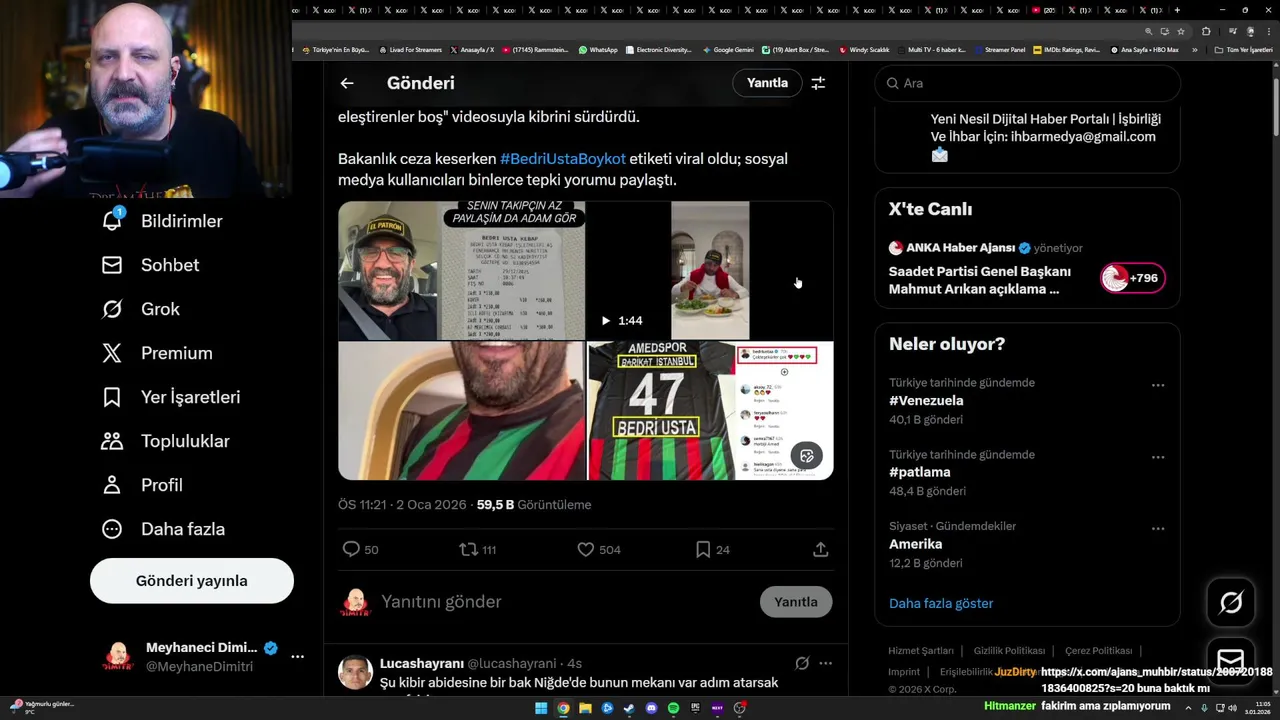Click Yanıtla button beside reply field

coord(796,602)
